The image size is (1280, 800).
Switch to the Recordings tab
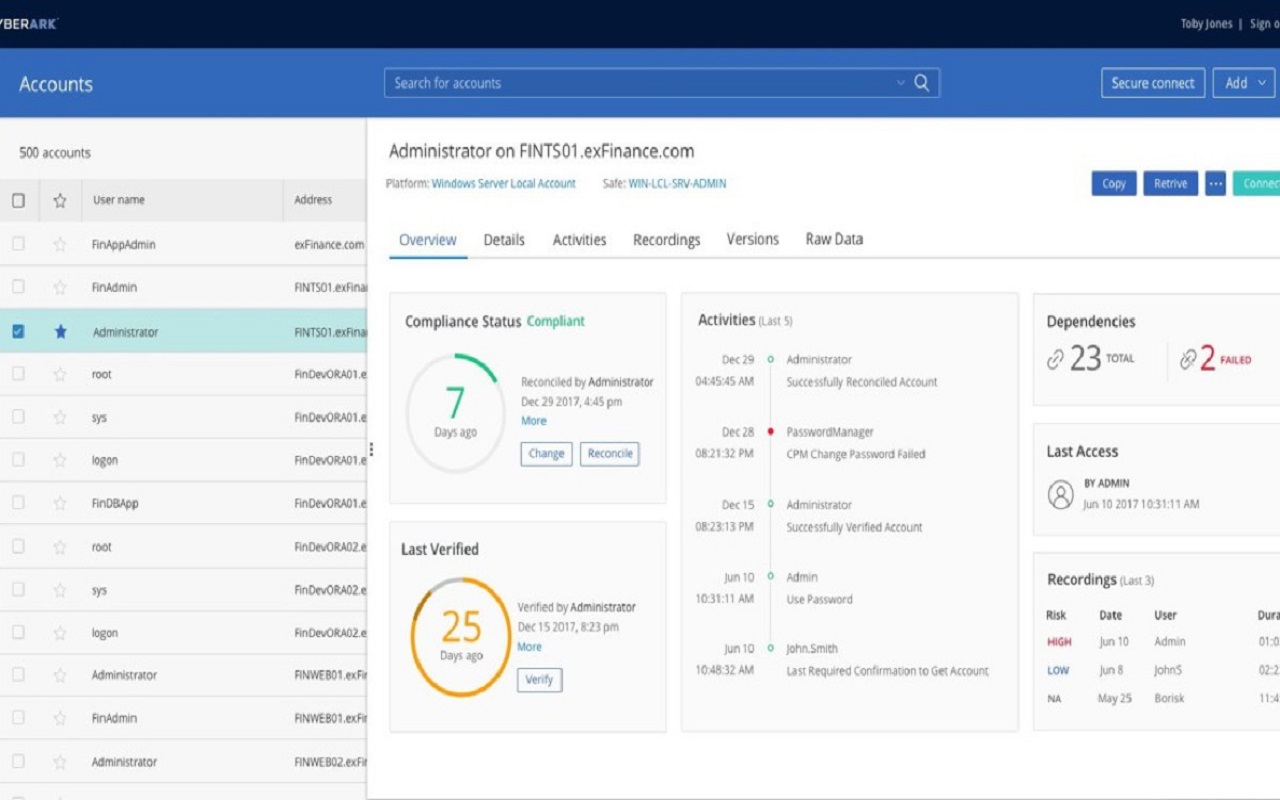(666, 239)
